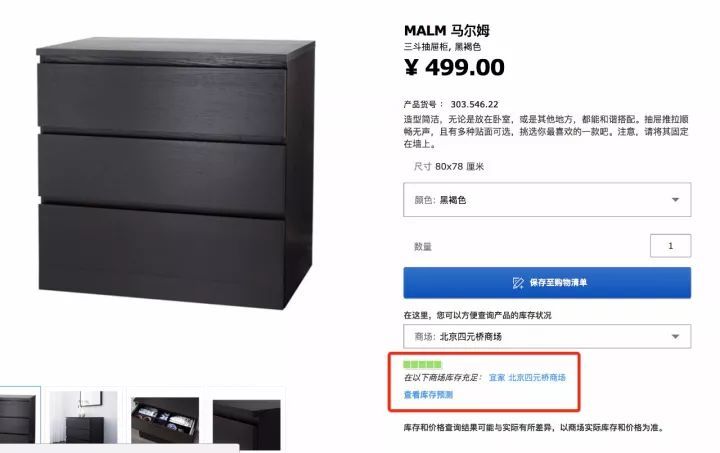Click 保存至购物清单 button
Image resolution: width=720 pixels, height=453 pixels.
tap(547, 283)
